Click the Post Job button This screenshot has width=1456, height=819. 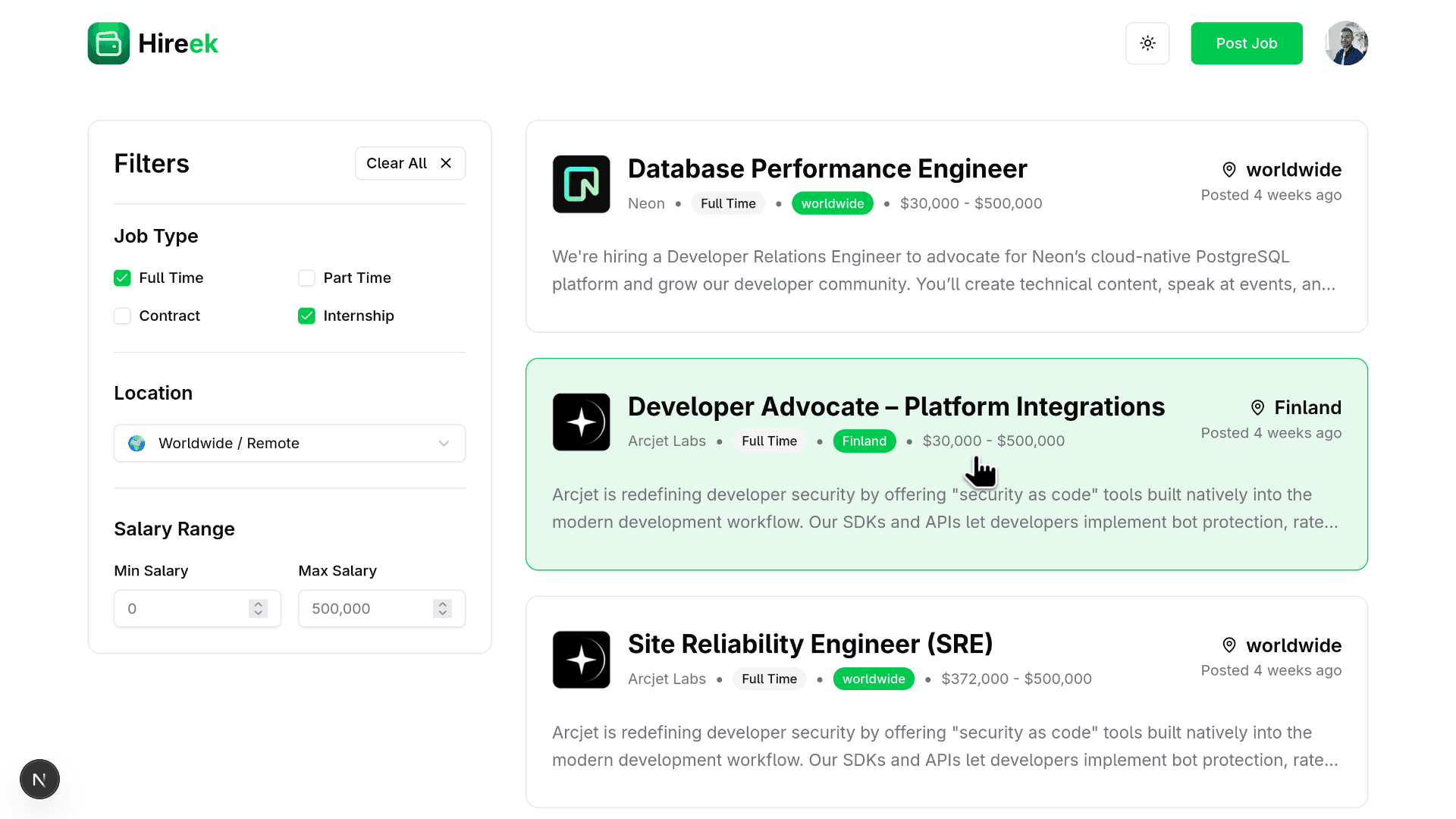click(1246, 43)
